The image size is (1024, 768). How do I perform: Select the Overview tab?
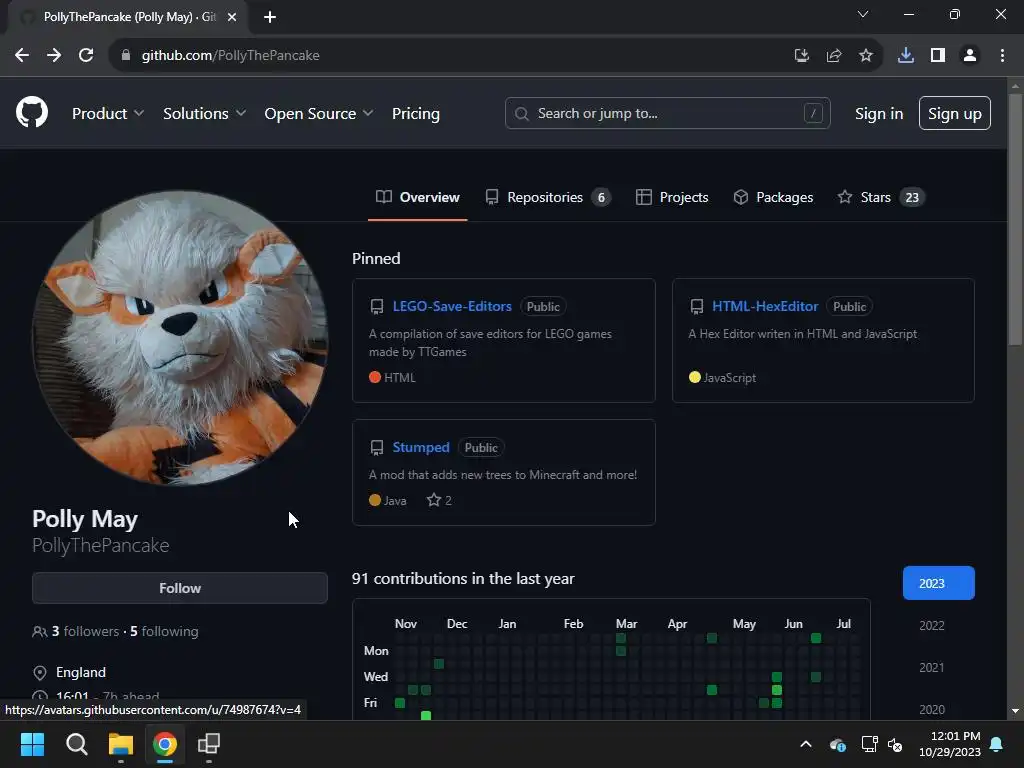(x=418, y=197)
